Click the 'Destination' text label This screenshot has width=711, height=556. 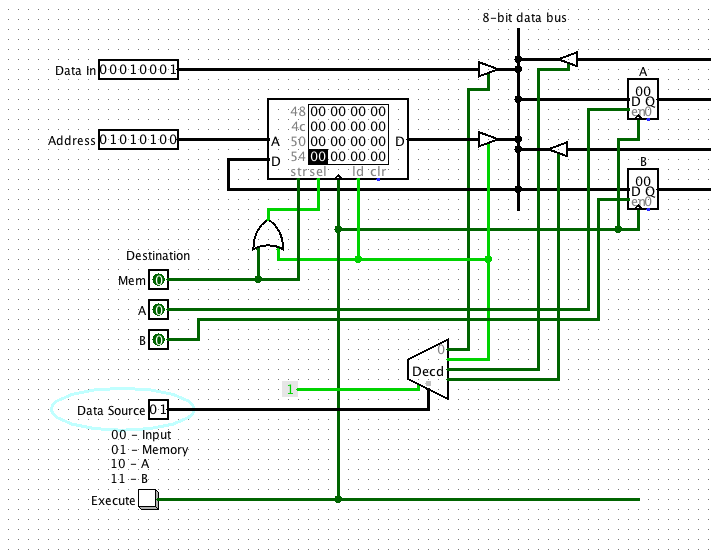tap(158, 256)
